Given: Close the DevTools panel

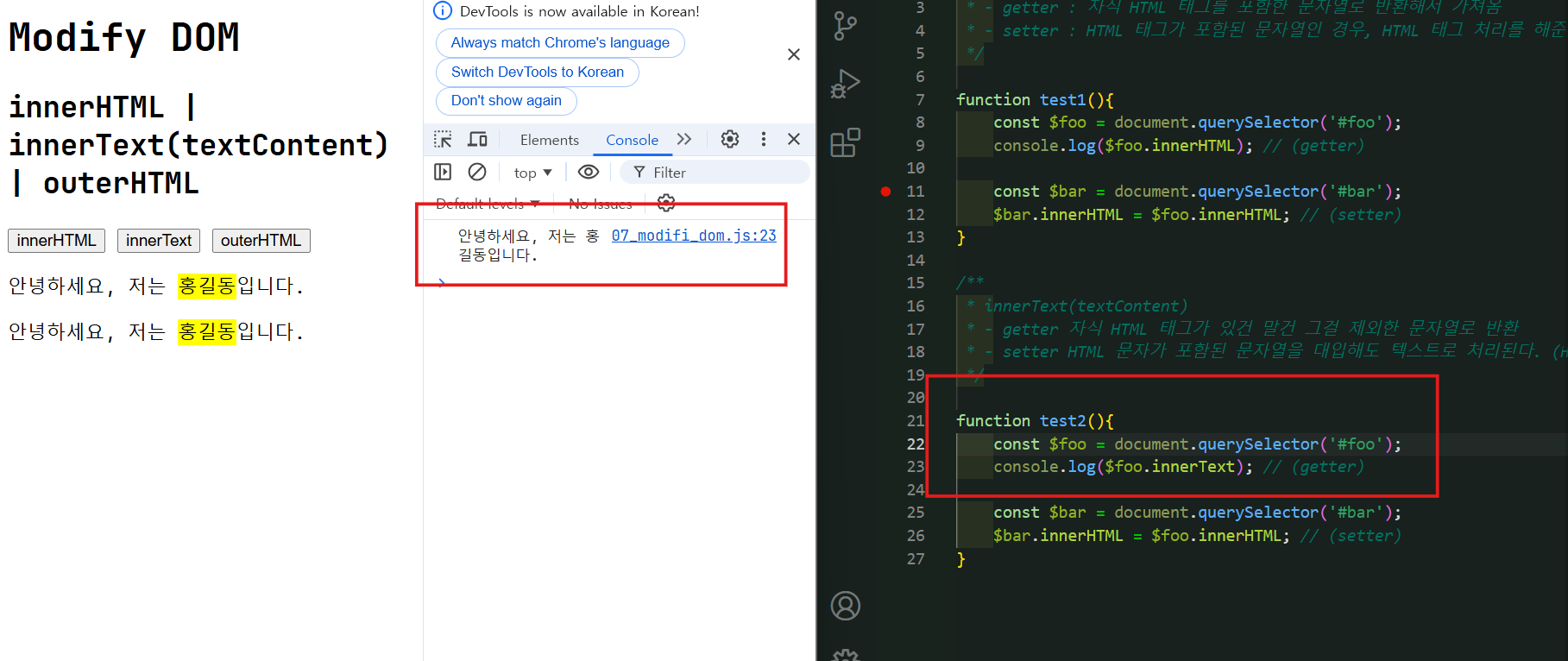Looking at the screenshot, I should (794, 139).
